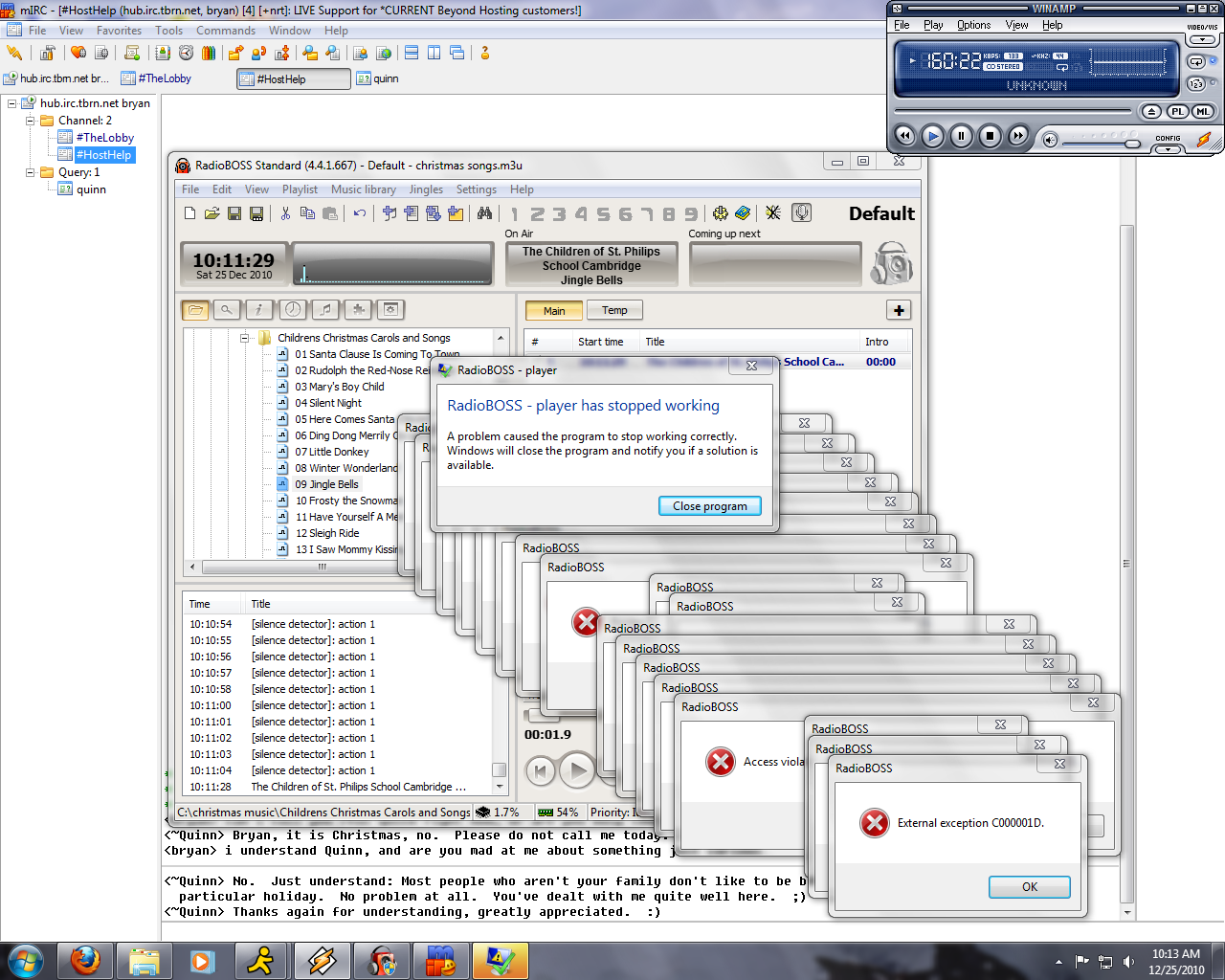Click the mIRC Connect lightning icon
Screen dimensions: 1225x980
(x=14, y=53)
